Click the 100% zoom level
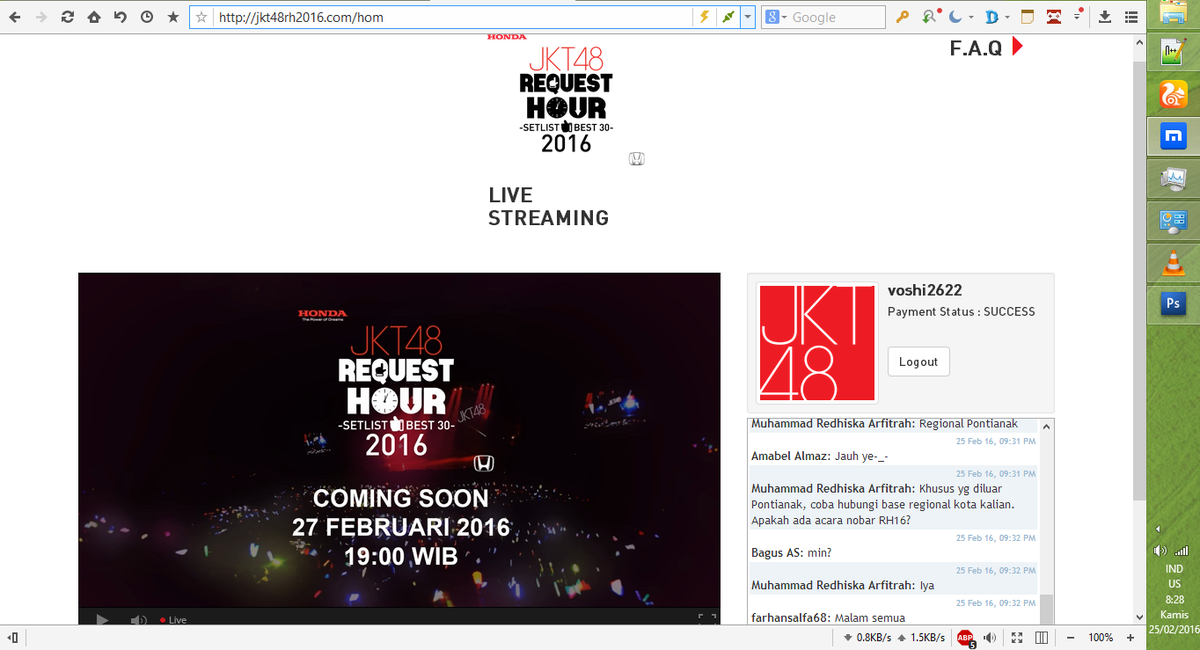The height and width of the screenshot is (650, 1200). click(x=1101, y=638)
